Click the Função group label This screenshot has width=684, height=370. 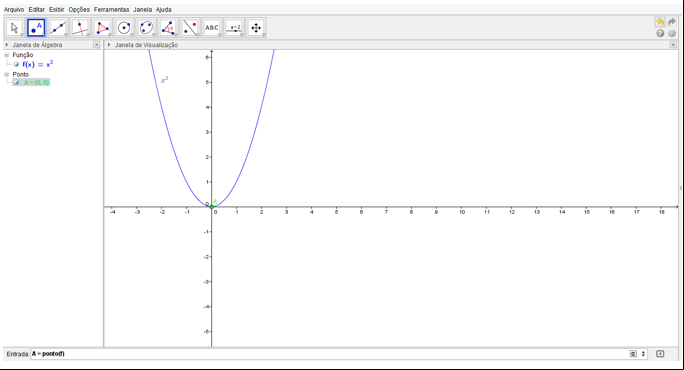click(23, 55)
